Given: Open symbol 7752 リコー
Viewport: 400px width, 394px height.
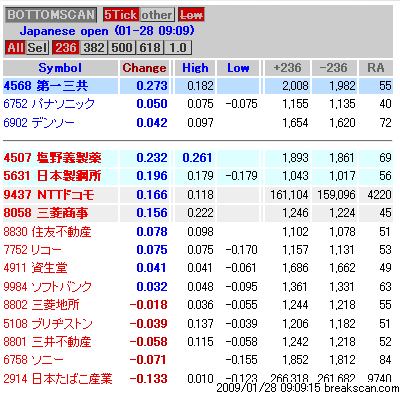Looking at the screenshot, I should 33,250.
